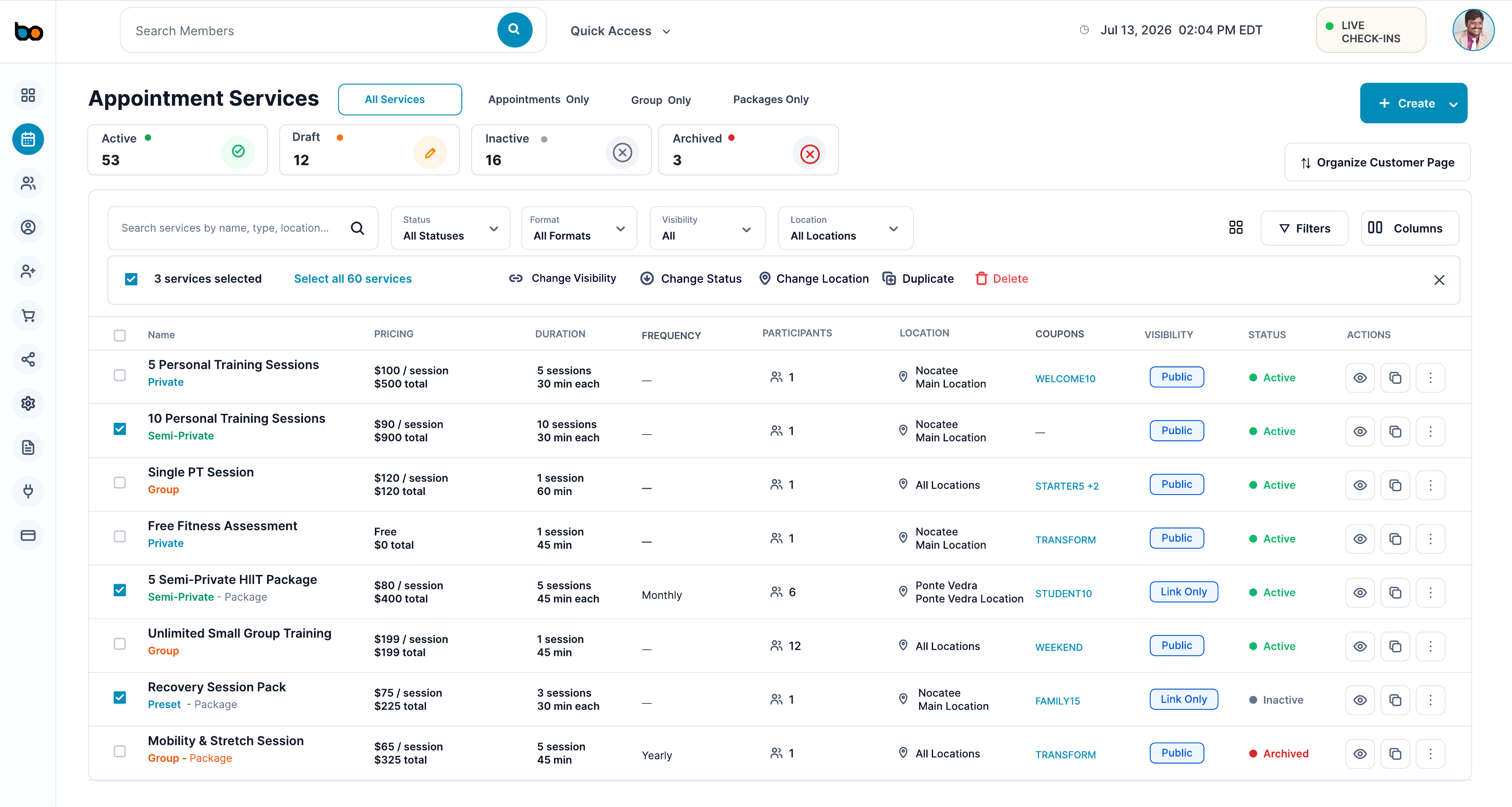
Task: Uncheck the Recovery Session Pack checkbox
Action: [x=120, y=698]
